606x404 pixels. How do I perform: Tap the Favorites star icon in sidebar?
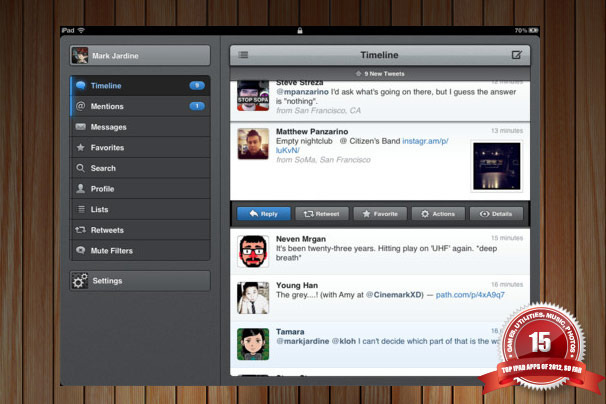pyautogui.click(x=80, y=147)
